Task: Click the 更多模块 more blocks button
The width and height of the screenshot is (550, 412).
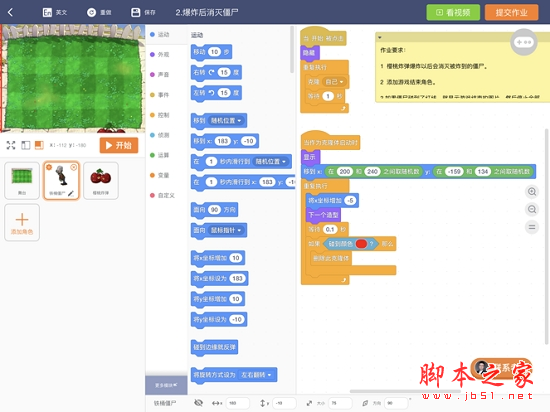Action: (x=166, y=385)
